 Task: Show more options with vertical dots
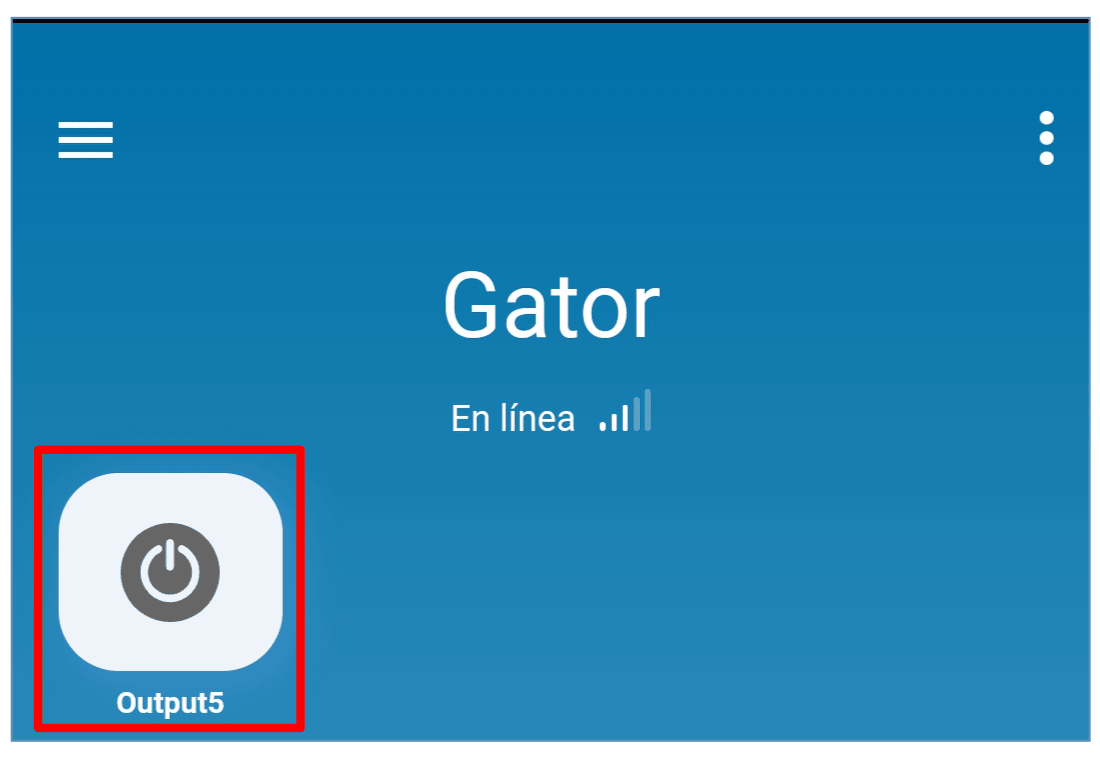(x=1046, y=138)
